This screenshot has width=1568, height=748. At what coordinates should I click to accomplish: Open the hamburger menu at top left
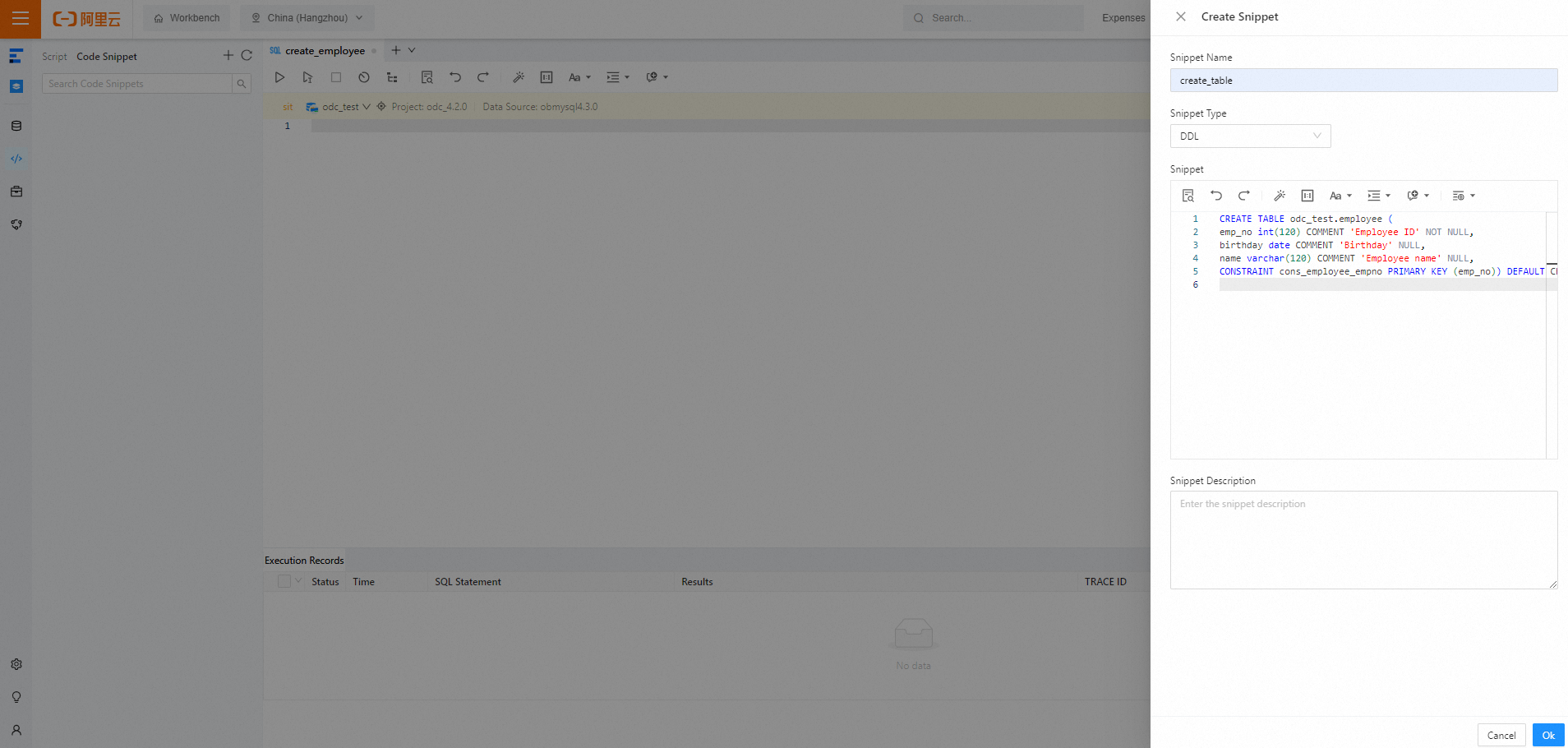coord(21,18)
